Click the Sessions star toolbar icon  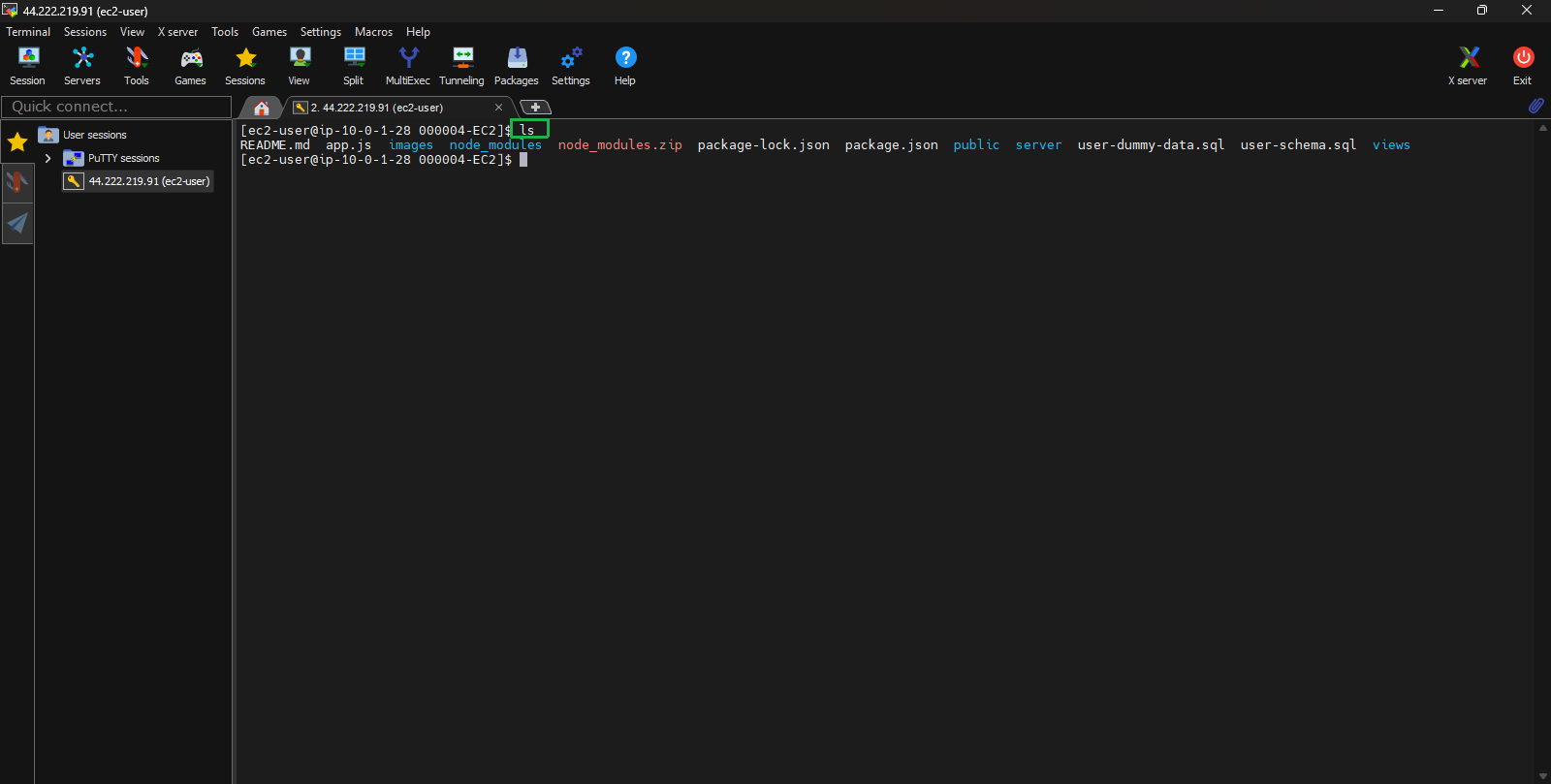point(245,66)
